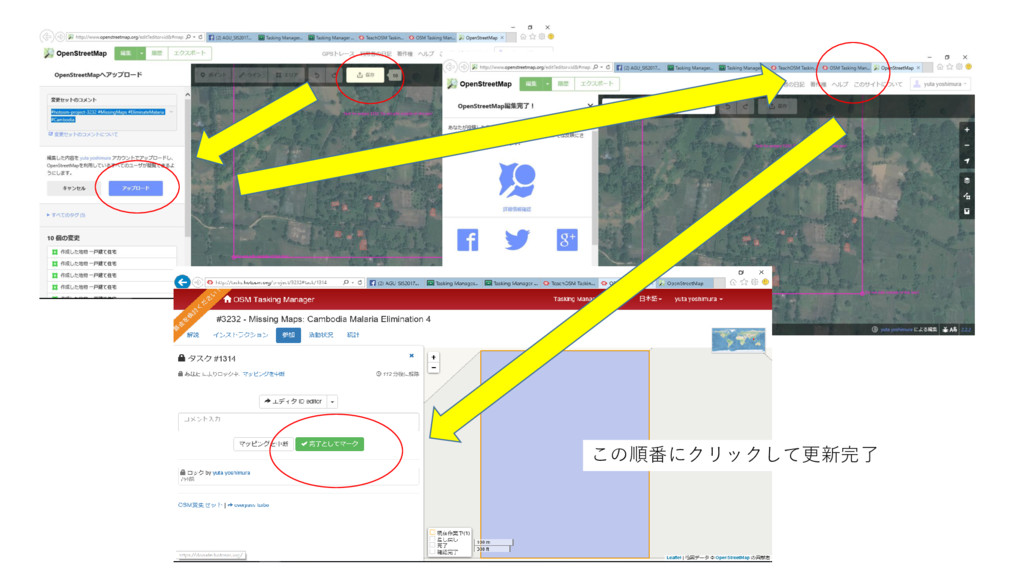This screenshot has width=1024, height=576.
Task: Click the magnifier-on-map changeset icon in right OSM window
Action: [x=517, y=180]
